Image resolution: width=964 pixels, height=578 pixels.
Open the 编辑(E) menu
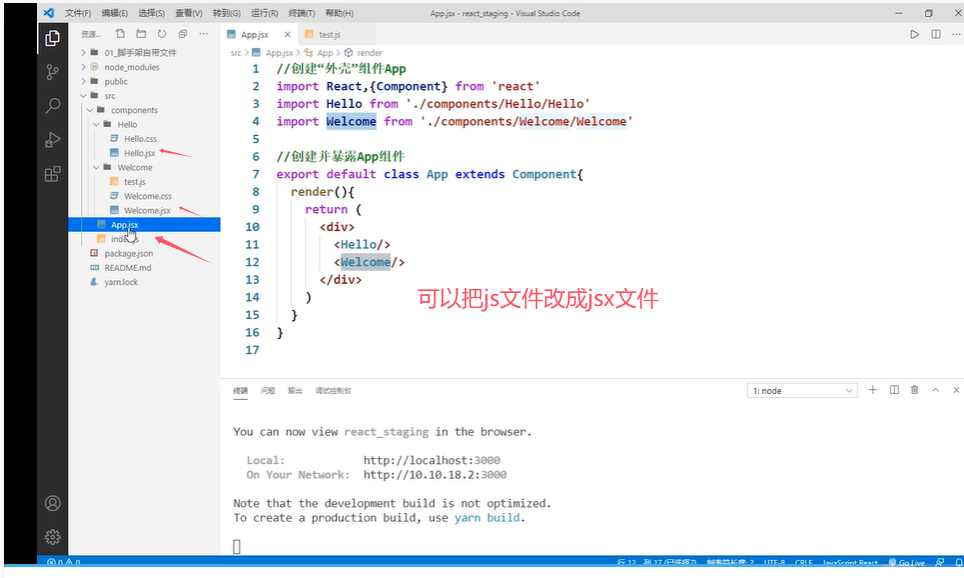[115, 13]
